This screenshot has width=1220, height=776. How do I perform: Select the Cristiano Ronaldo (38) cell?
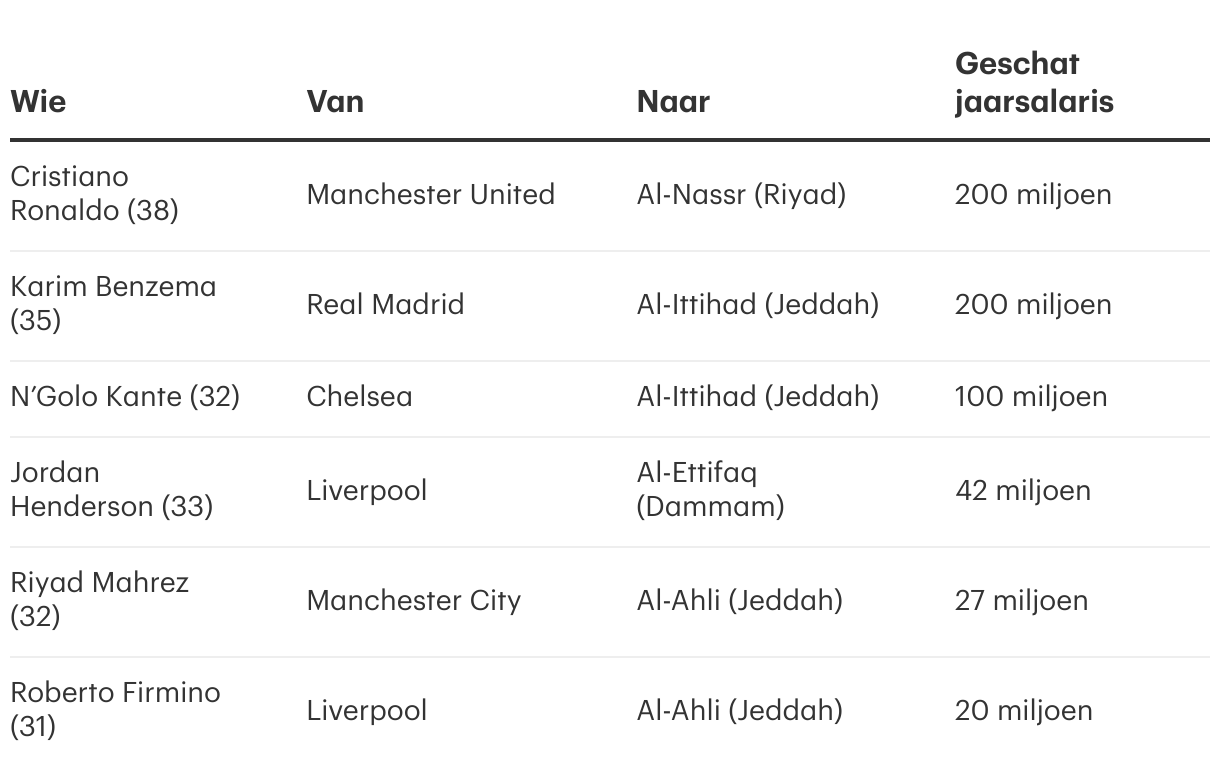[x=94, y=194]
